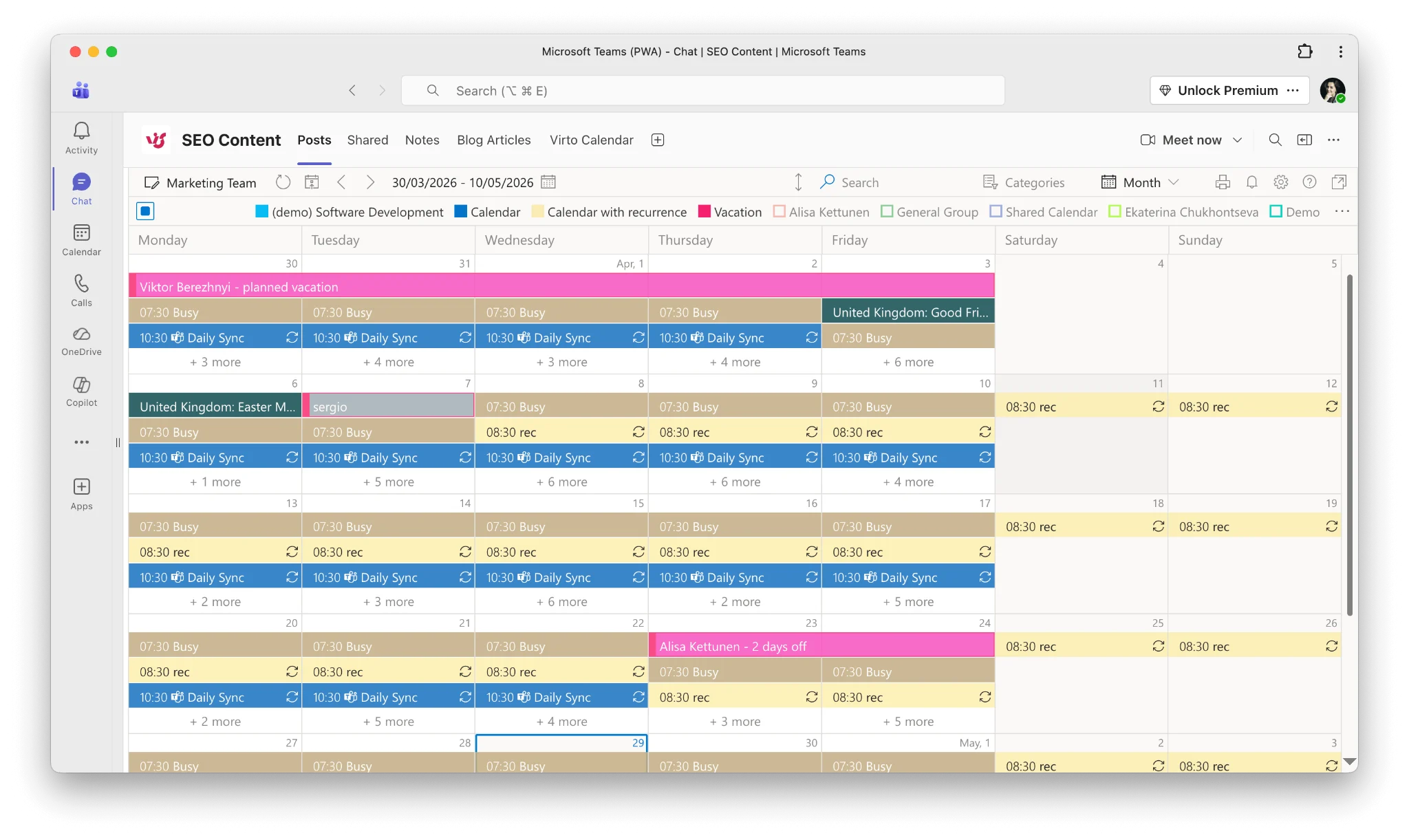Open calendar help question mark
This screenshot has height=840, width=1409.
(x=1309, y=182)
